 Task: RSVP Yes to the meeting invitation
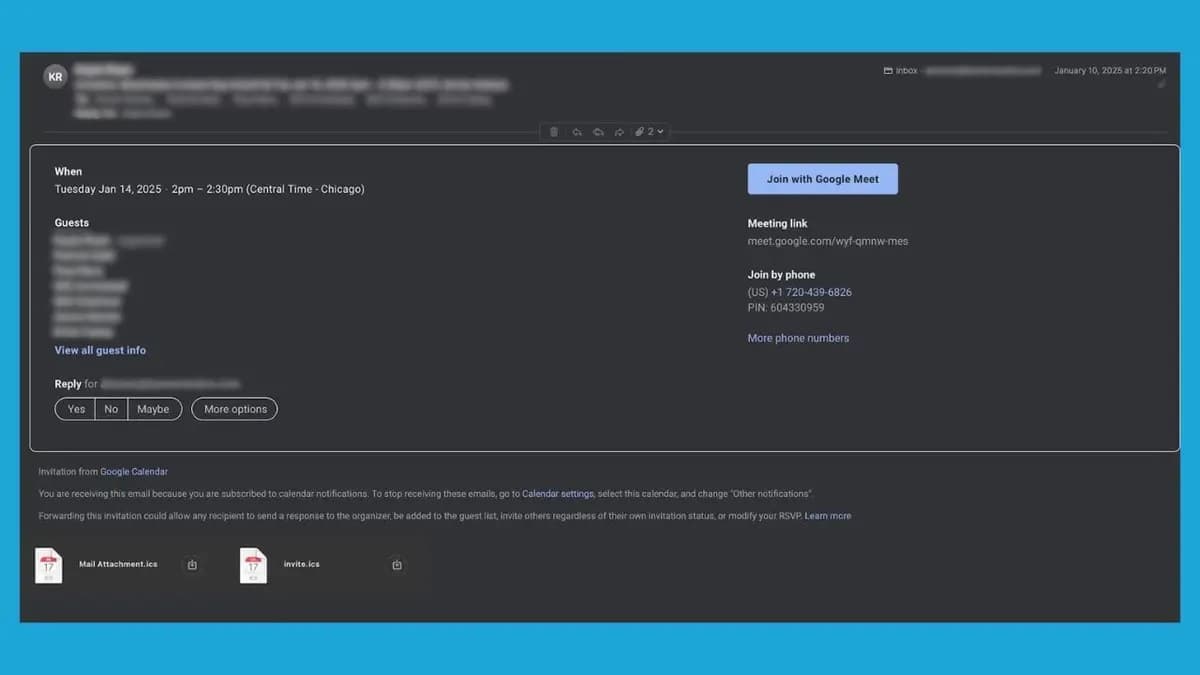click(75, 409)
